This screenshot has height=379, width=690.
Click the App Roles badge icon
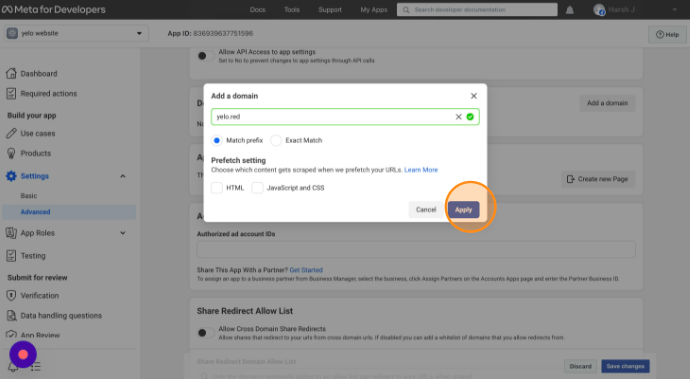pos(11,233)
